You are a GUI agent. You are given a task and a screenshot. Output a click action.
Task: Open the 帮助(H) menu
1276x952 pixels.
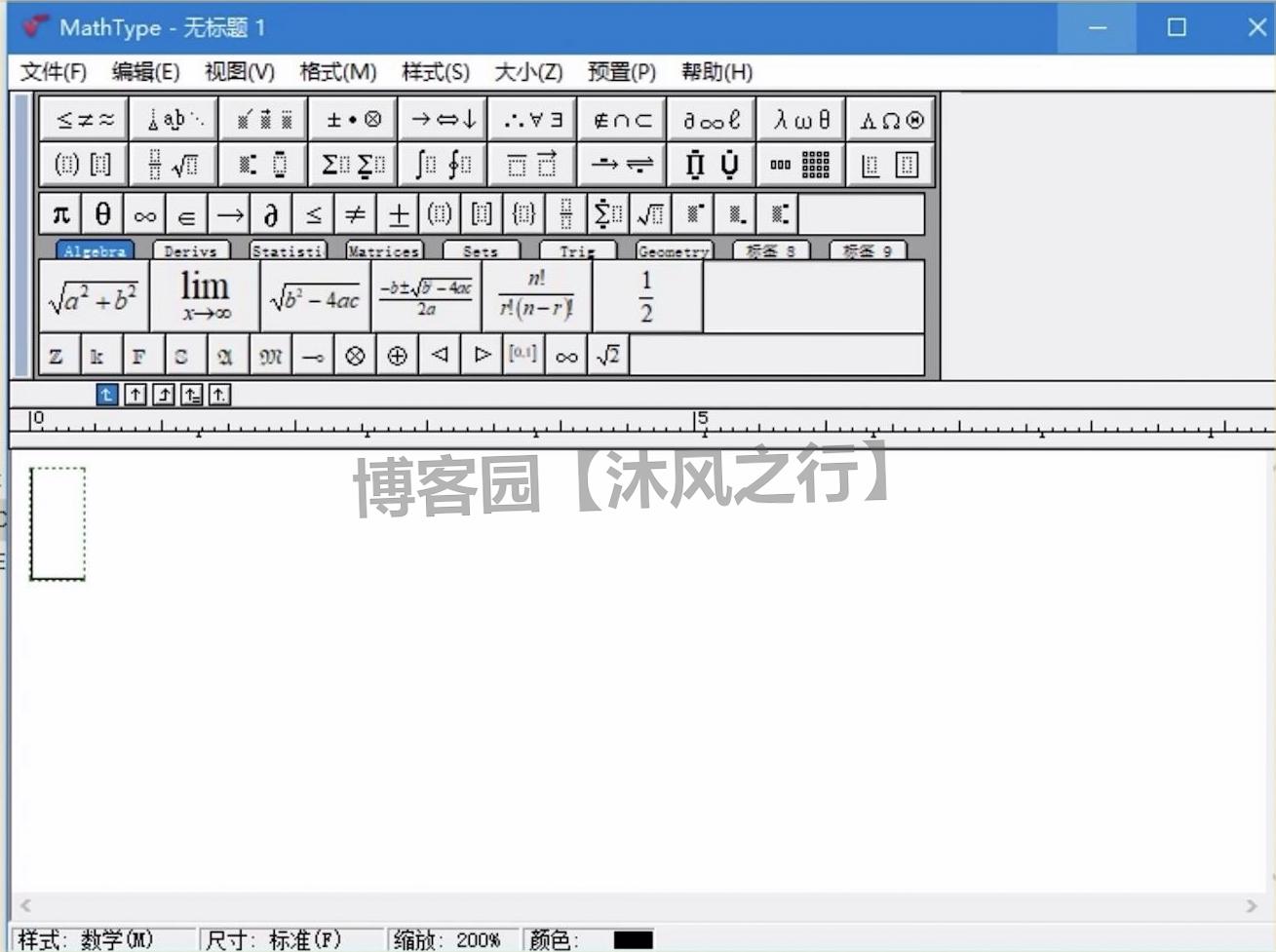point(716,72)
